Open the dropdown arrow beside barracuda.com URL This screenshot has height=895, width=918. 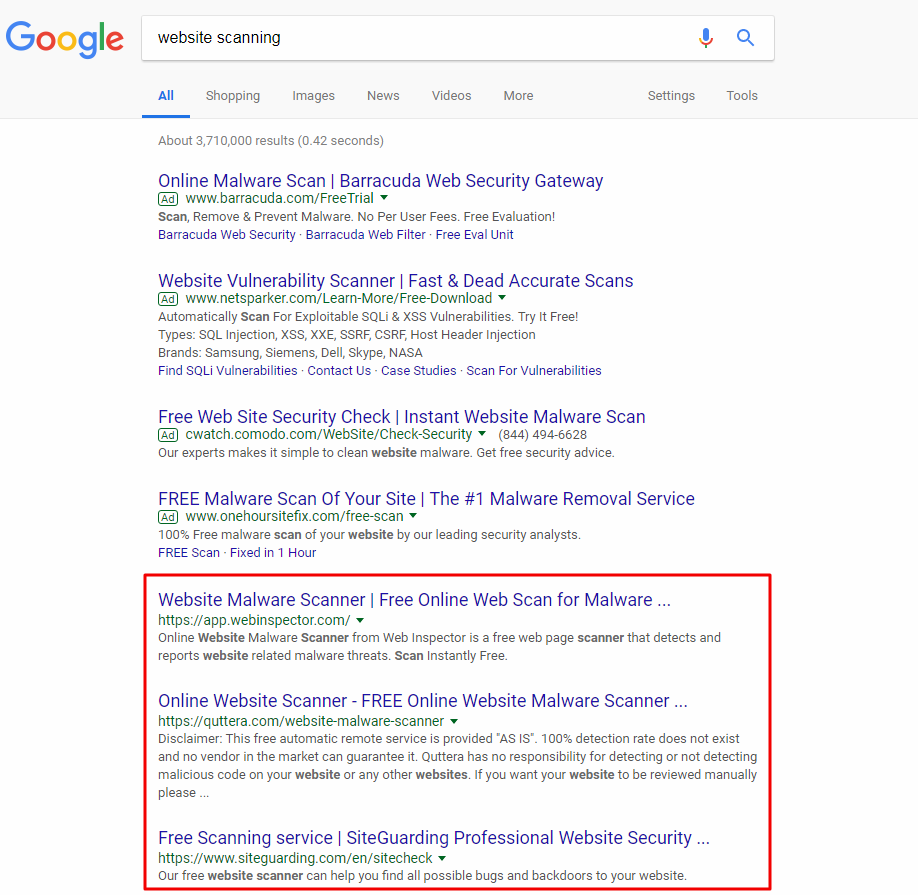point(383,198)
